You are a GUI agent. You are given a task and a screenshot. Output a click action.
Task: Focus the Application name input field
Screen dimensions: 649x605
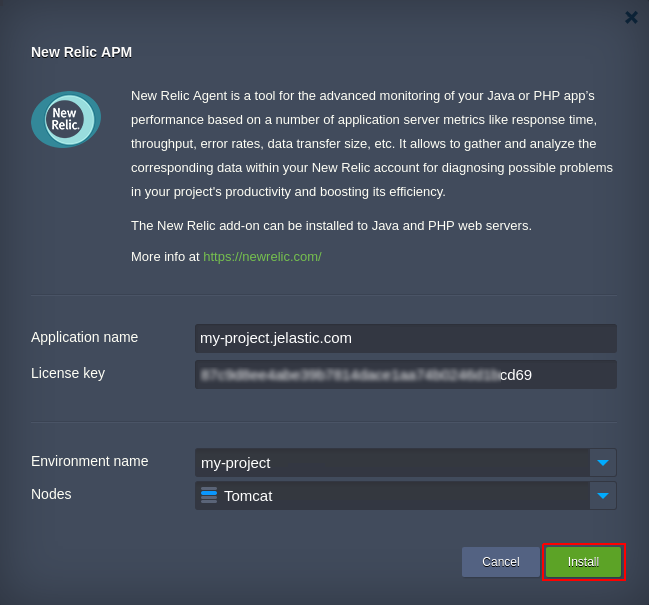point(406,338)
